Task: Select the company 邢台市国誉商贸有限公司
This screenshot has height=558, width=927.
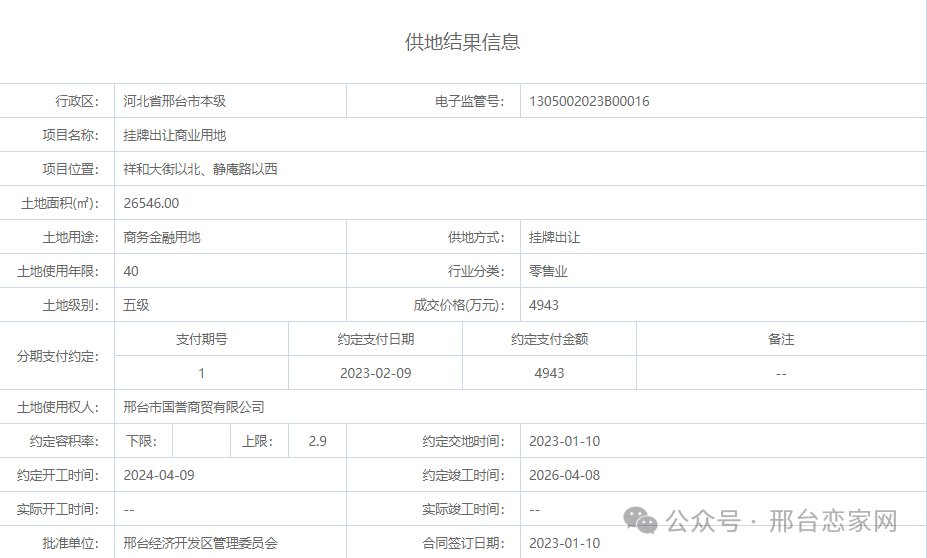Action: 194,407
